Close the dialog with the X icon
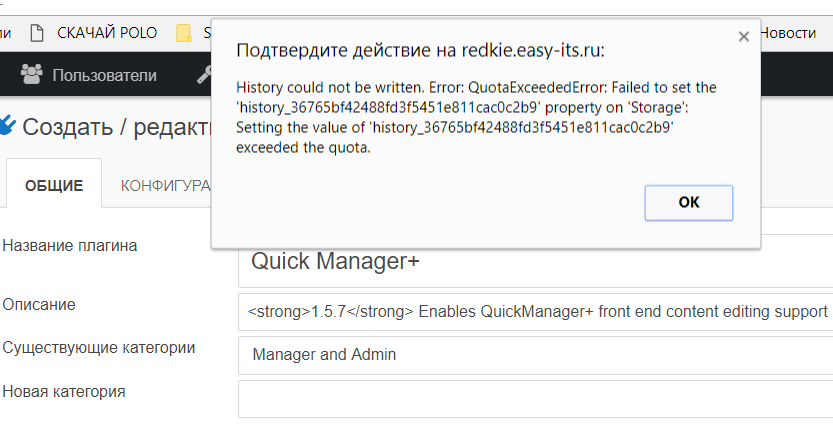 pyautogui.click(x=743, y=36)
